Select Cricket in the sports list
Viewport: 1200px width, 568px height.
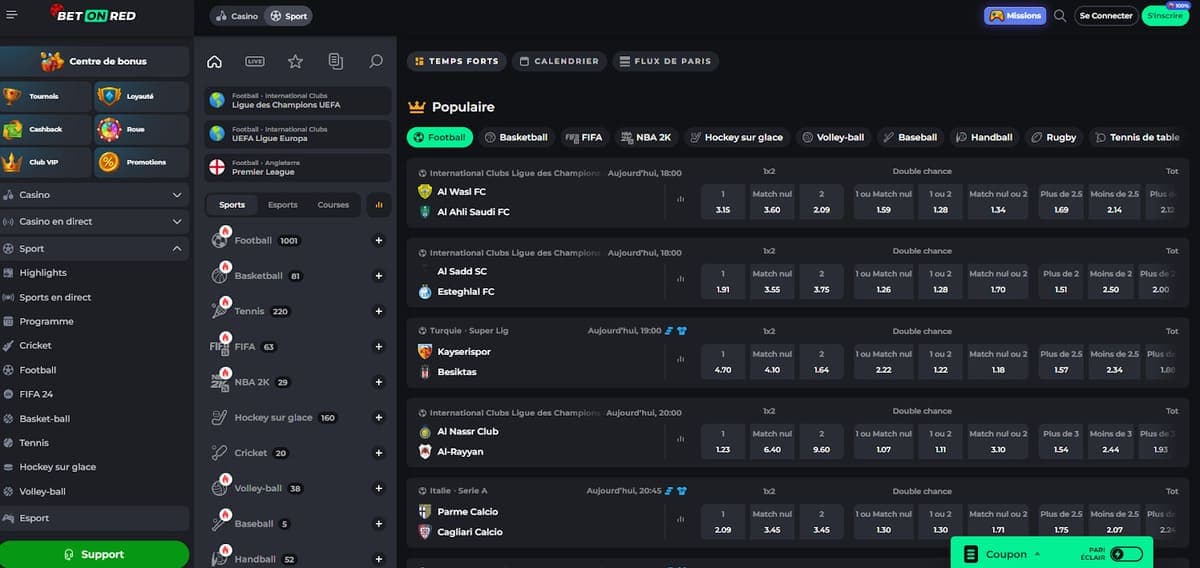click(250, 453)
